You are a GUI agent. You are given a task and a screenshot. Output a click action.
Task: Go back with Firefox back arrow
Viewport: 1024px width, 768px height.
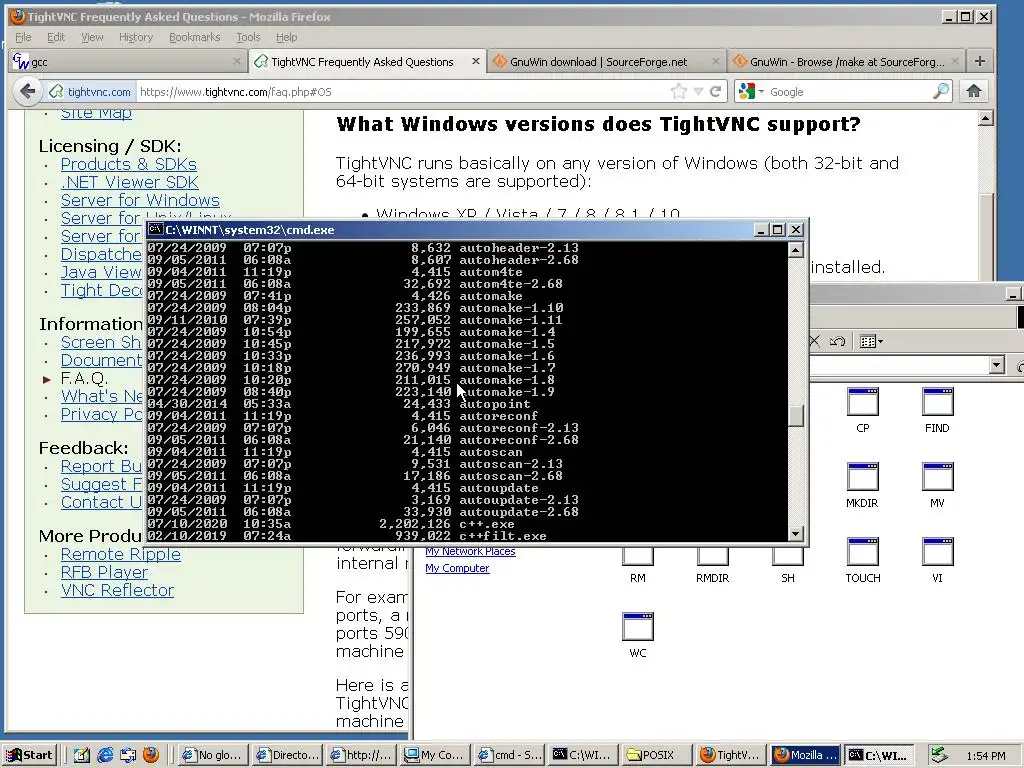click(x=27, y=91)
